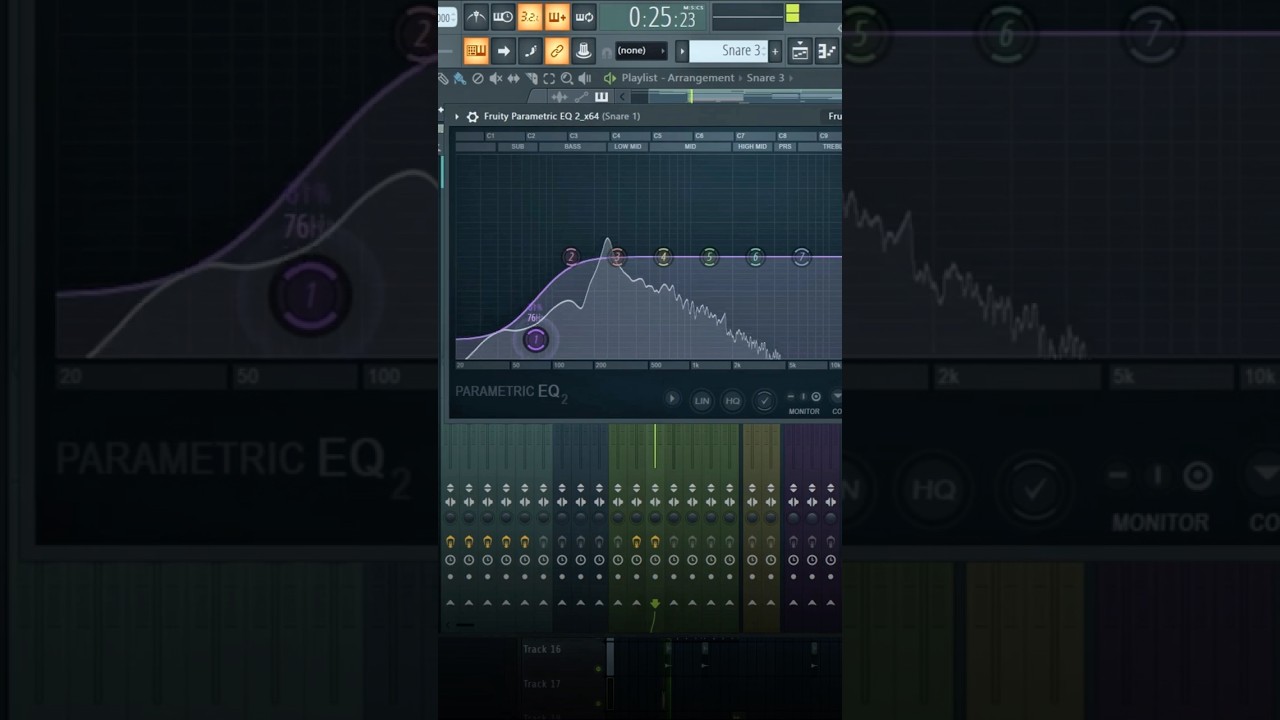Screen dimensions: 1280x720
Task: Select EQ band 6 token
Action: [x=755, y=258]
